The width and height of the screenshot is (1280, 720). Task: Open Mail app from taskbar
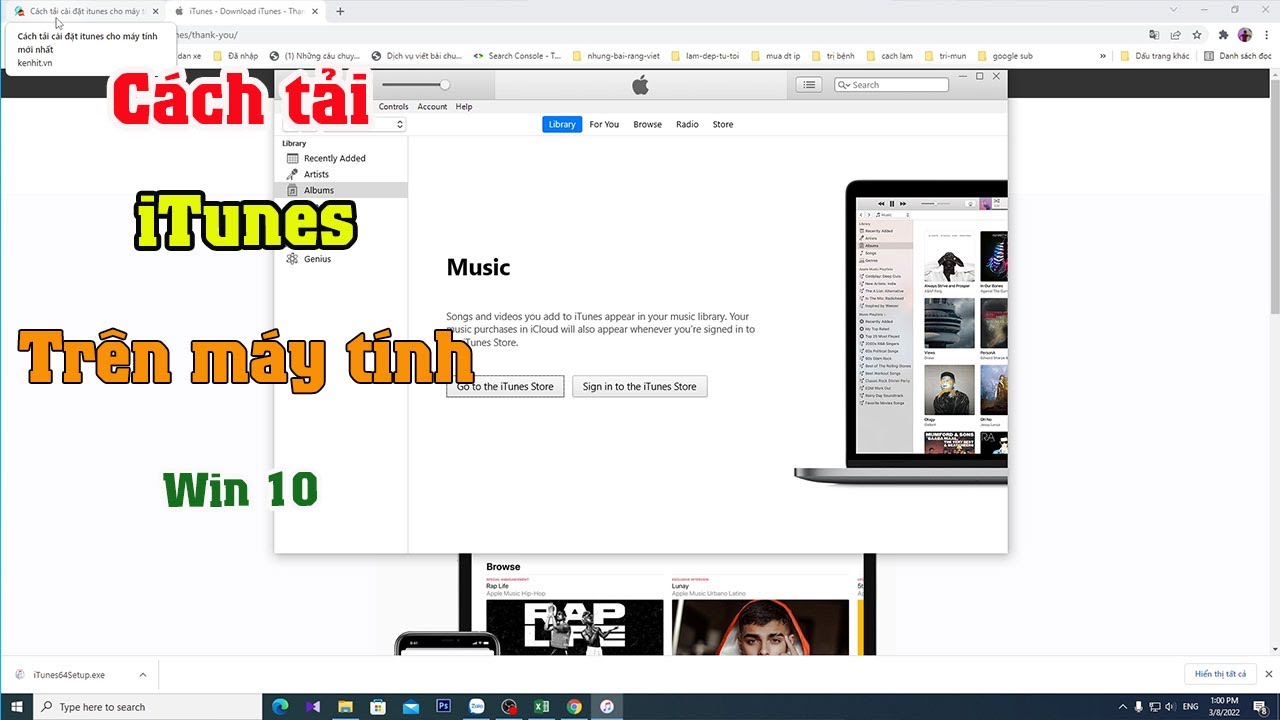coord(411,706)
